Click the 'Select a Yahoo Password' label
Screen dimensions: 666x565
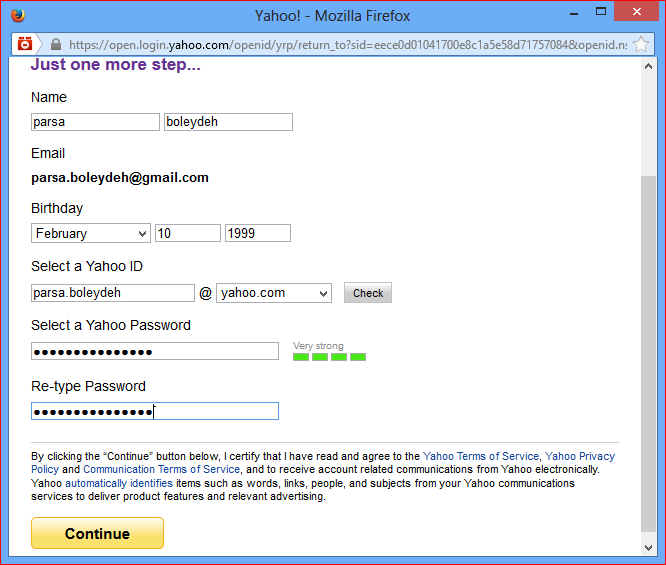(x=111, y=325)
